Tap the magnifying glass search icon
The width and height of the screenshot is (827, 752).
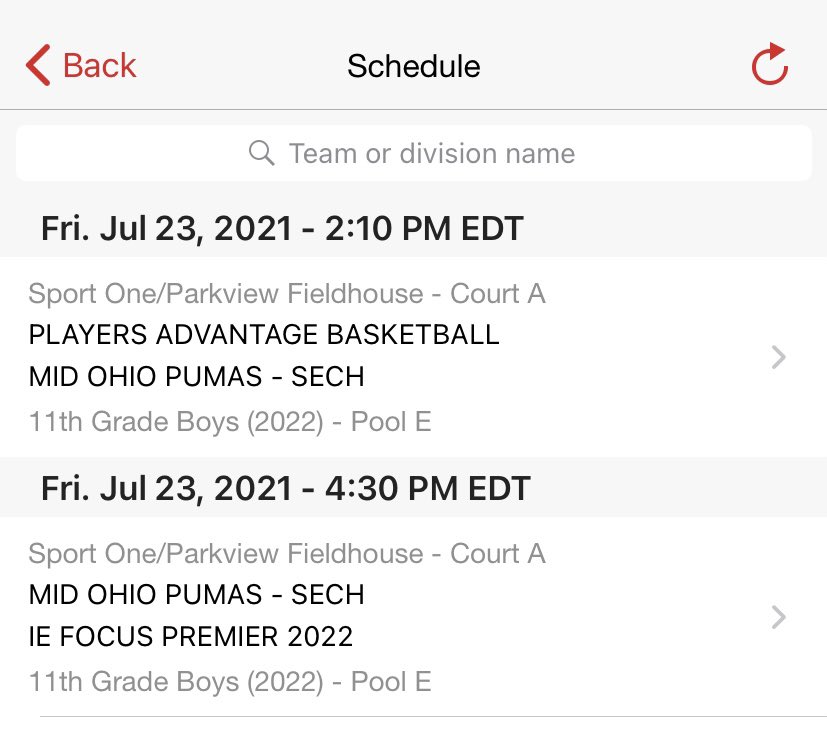261,153
